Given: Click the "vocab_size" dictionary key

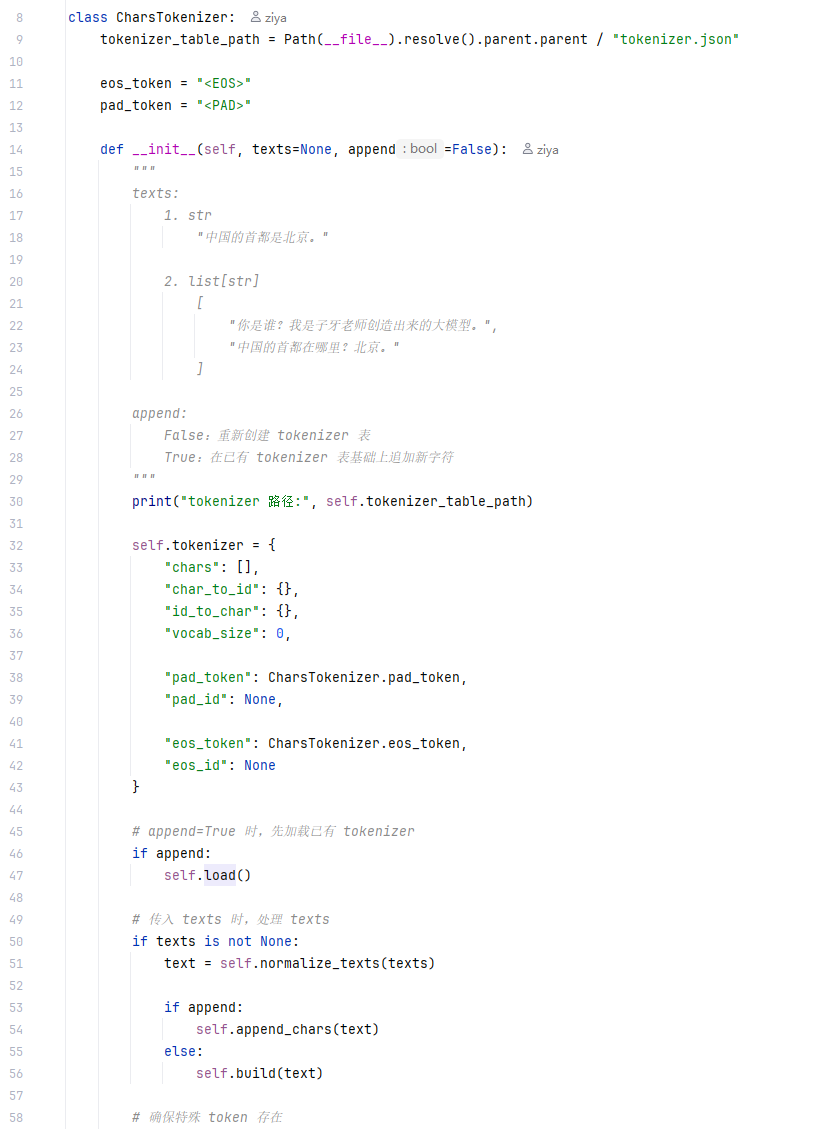Looking at the screenshot, I should pos(212,634).
